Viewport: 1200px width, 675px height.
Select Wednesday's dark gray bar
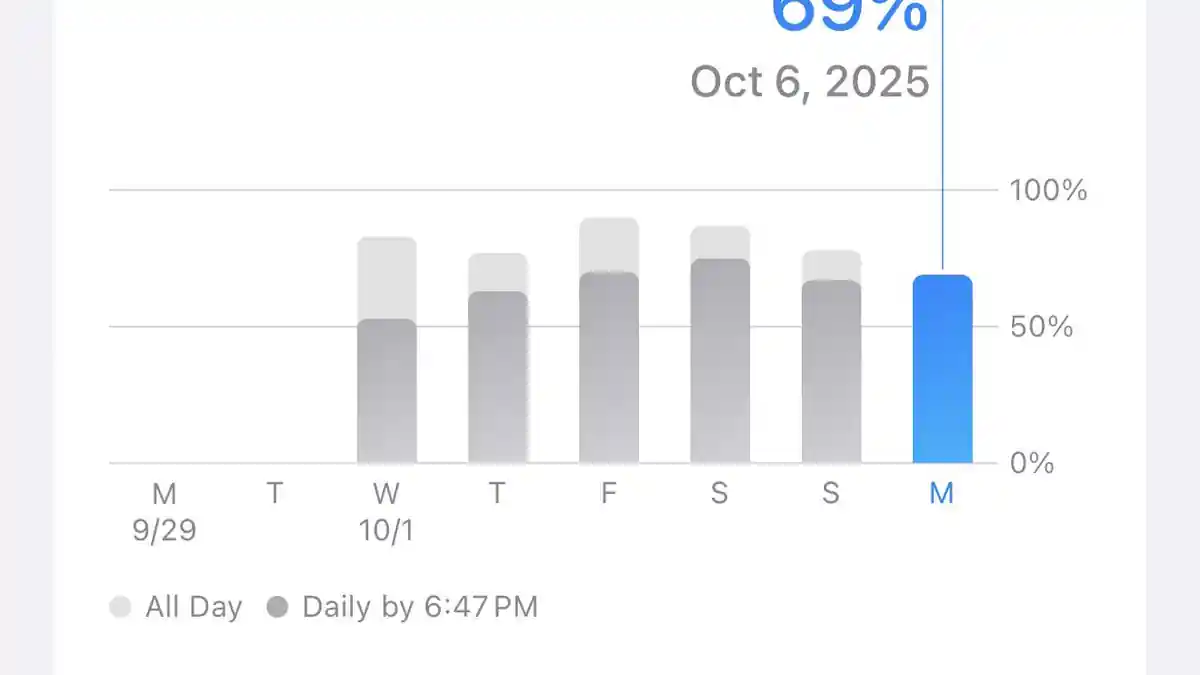(387, 392)
